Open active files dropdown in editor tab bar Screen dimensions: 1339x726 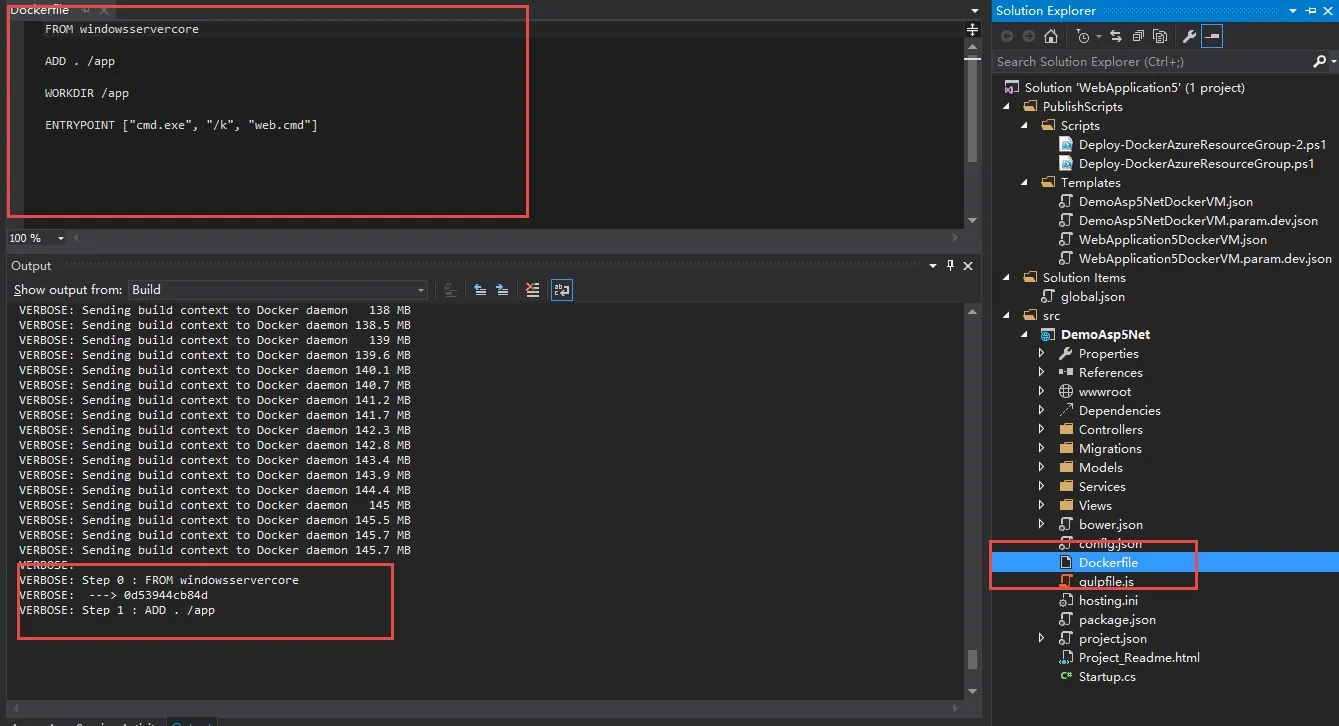tap(975, 11)
